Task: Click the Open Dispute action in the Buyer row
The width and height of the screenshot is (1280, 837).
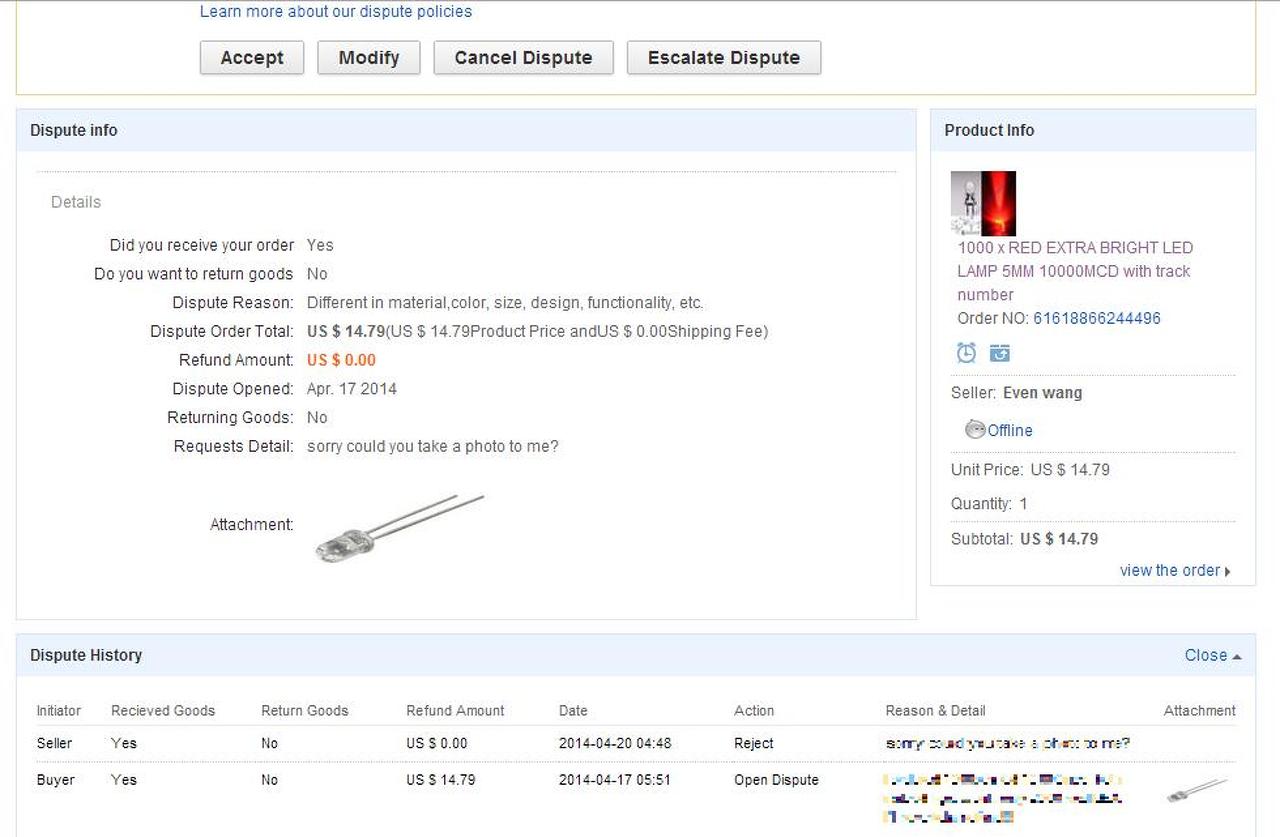Action: pos(776,780)
